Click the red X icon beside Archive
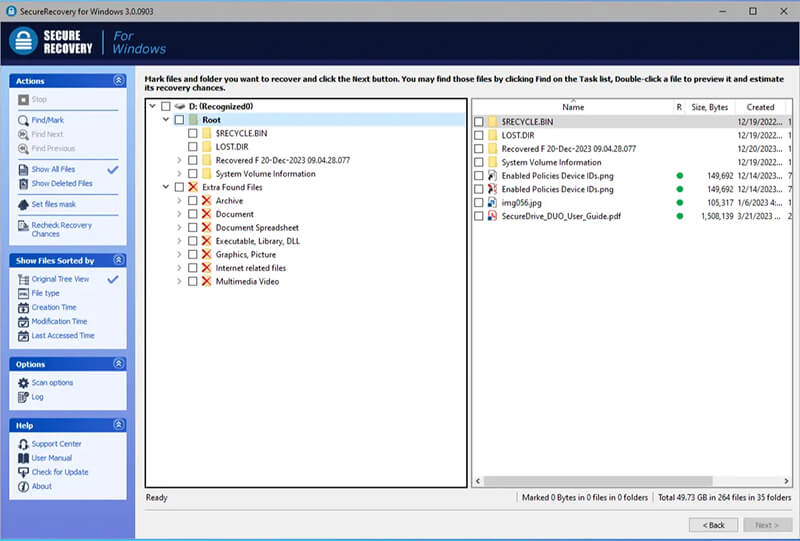Screen dimensions: 800x541 [x=206, y=201]
